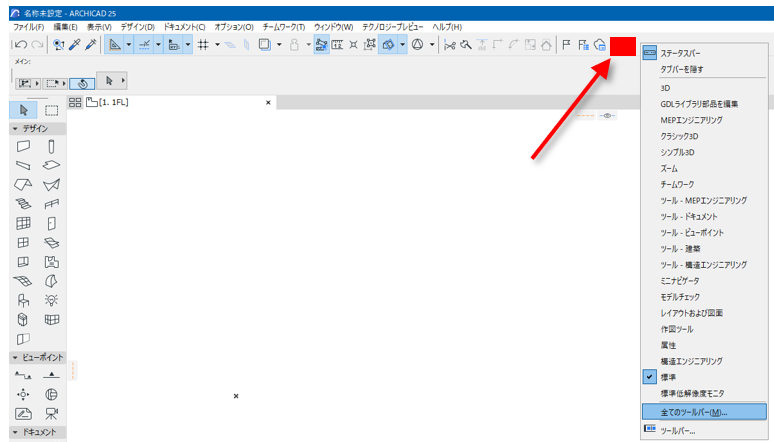Open the ウィンドウ(W) menu
Screen dimensions: 774x442
(x=334, y=27)
